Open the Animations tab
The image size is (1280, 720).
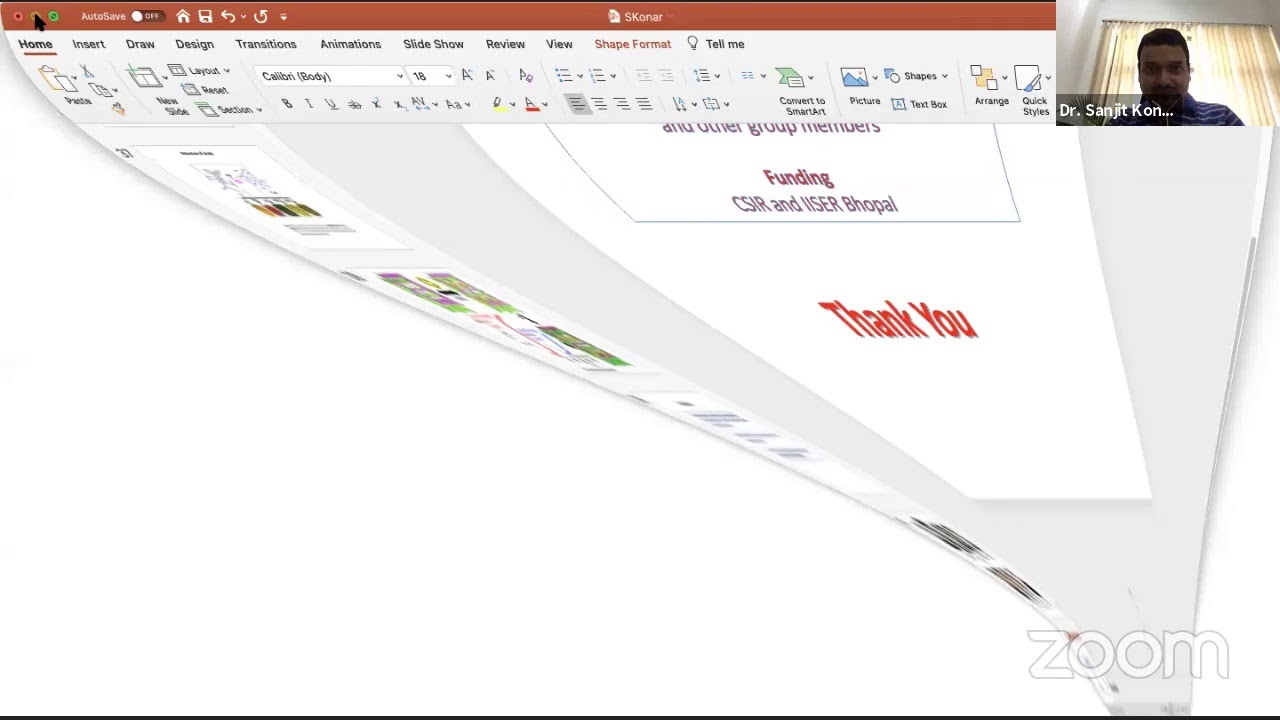click(350, 44)
